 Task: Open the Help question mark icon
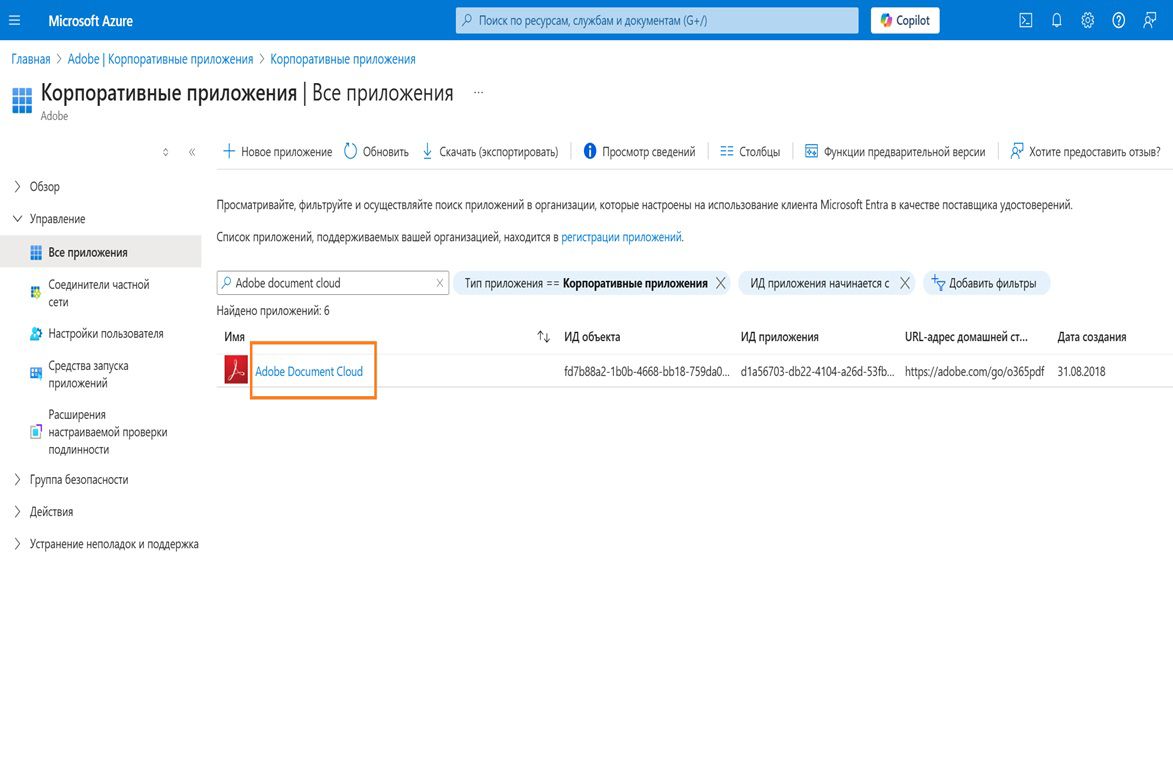1117,19
